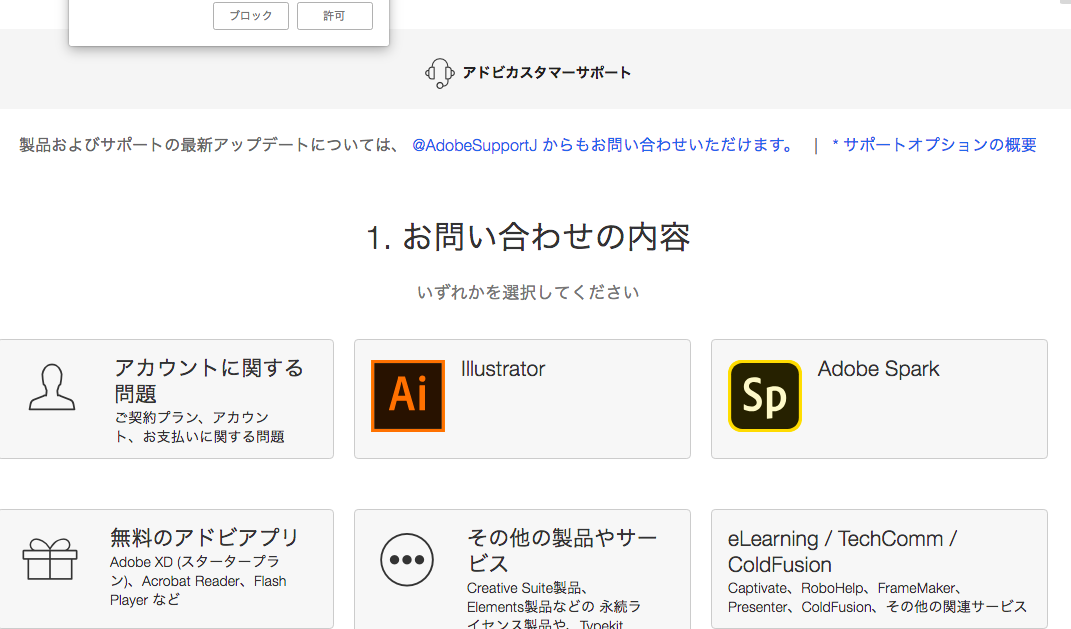Viewport: 1071px width, 629px height.
Task: Click the Captivate, RoboHelp description text
Action: [876, 598]
